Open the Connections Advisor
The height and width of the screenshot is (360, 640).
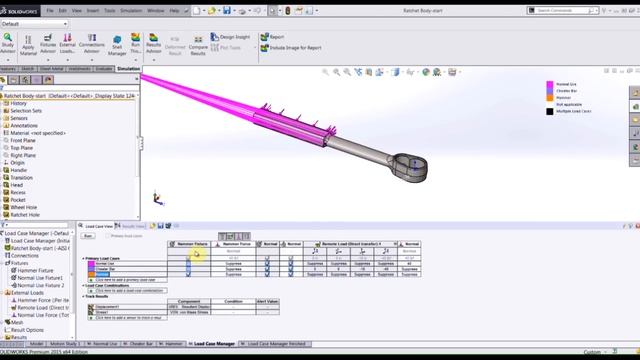[x=91, y=43]
